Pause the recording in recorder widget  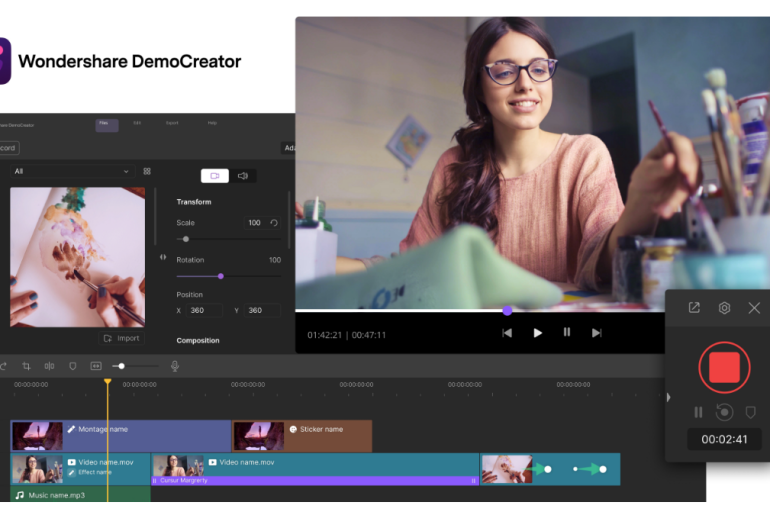(x=698, y=412)
